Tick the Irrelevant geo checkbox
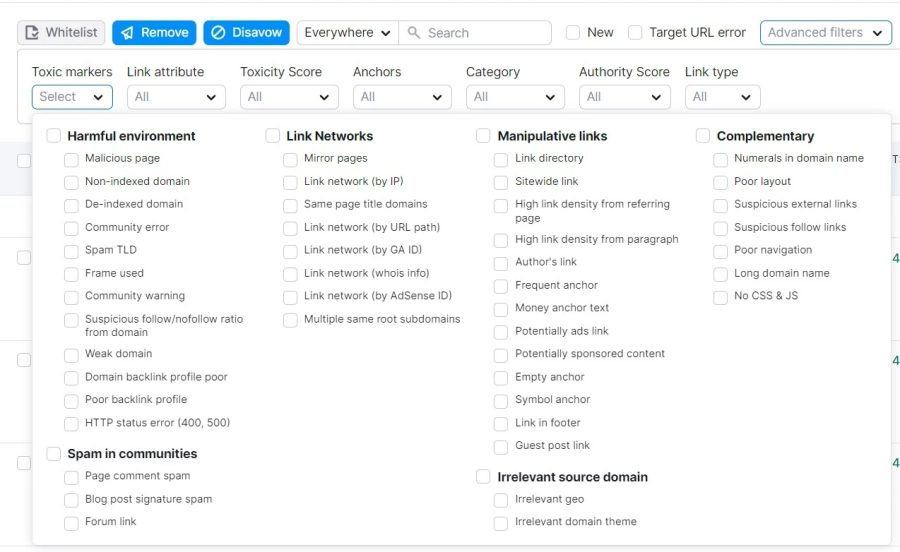 pyautogui.click(x=501, y=500)
